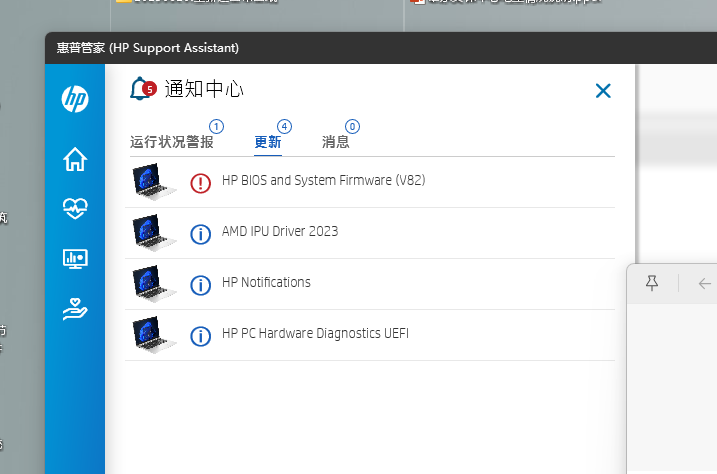The height and width of the screenshot is (474, 717).
Task: Switch to the 消息 tab
Action: pyautogui.click(x=336, y=142)
